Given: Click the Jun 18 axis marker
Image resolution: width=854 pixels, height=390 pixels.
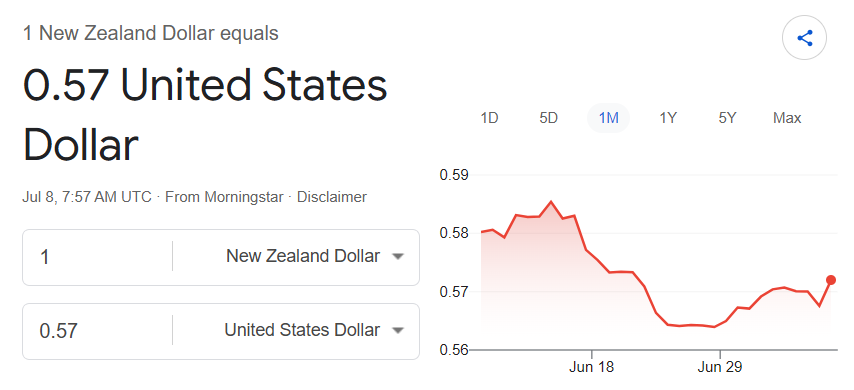Looking at the screenshot, I should (x=591, y=367).
